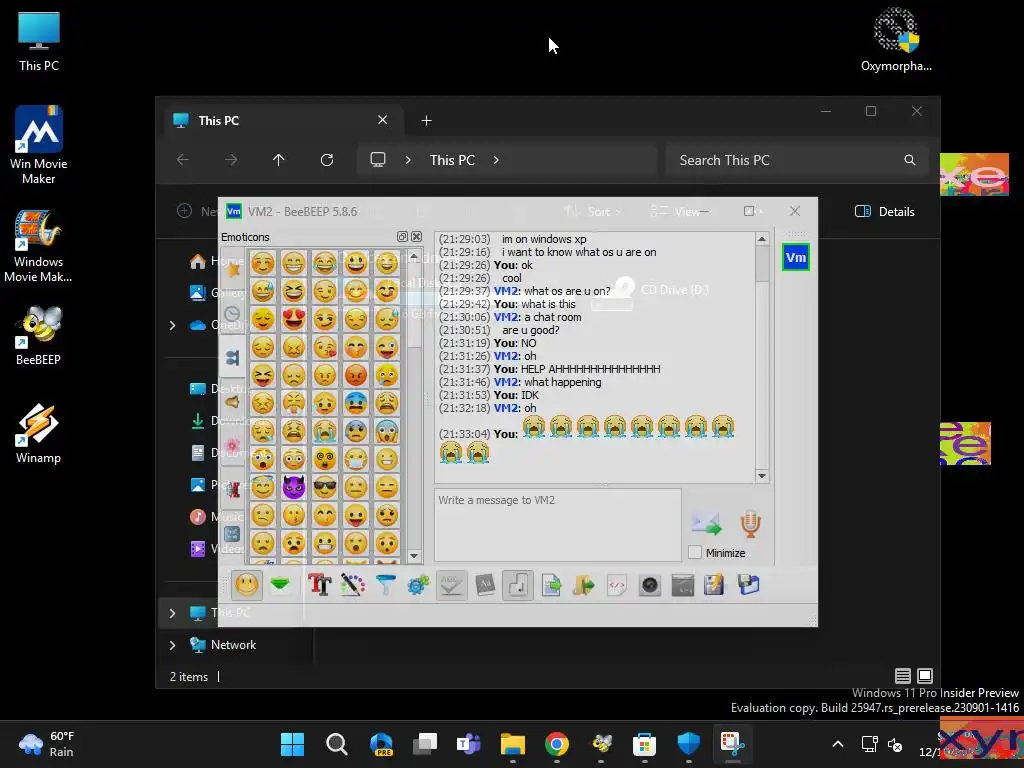Refresh the This PC view
This screenshot has width=1024, height=768.
click(x=327, y=160)
